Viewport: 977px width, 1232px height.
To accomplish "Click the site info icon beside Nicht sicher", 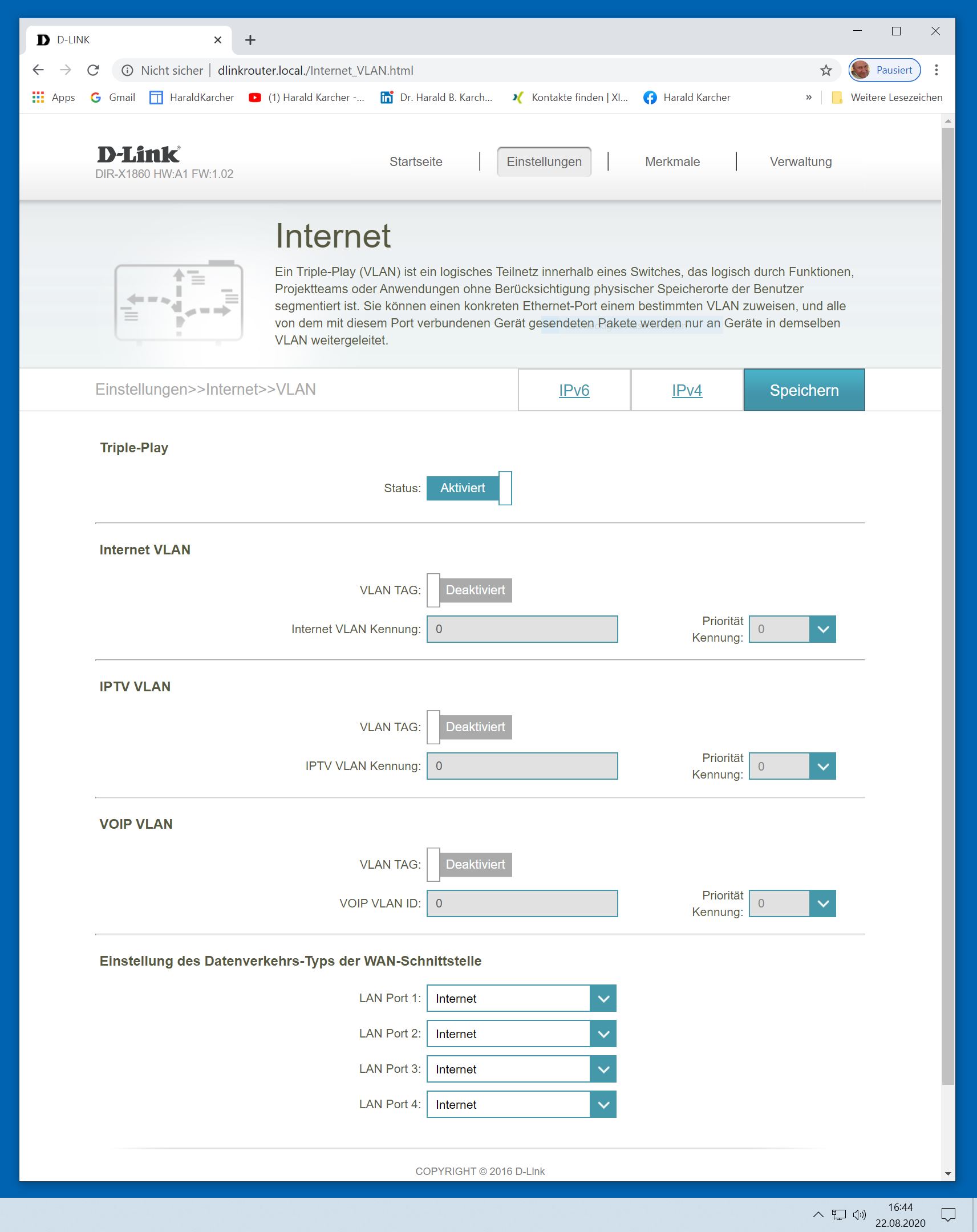I will coord(127,70).
